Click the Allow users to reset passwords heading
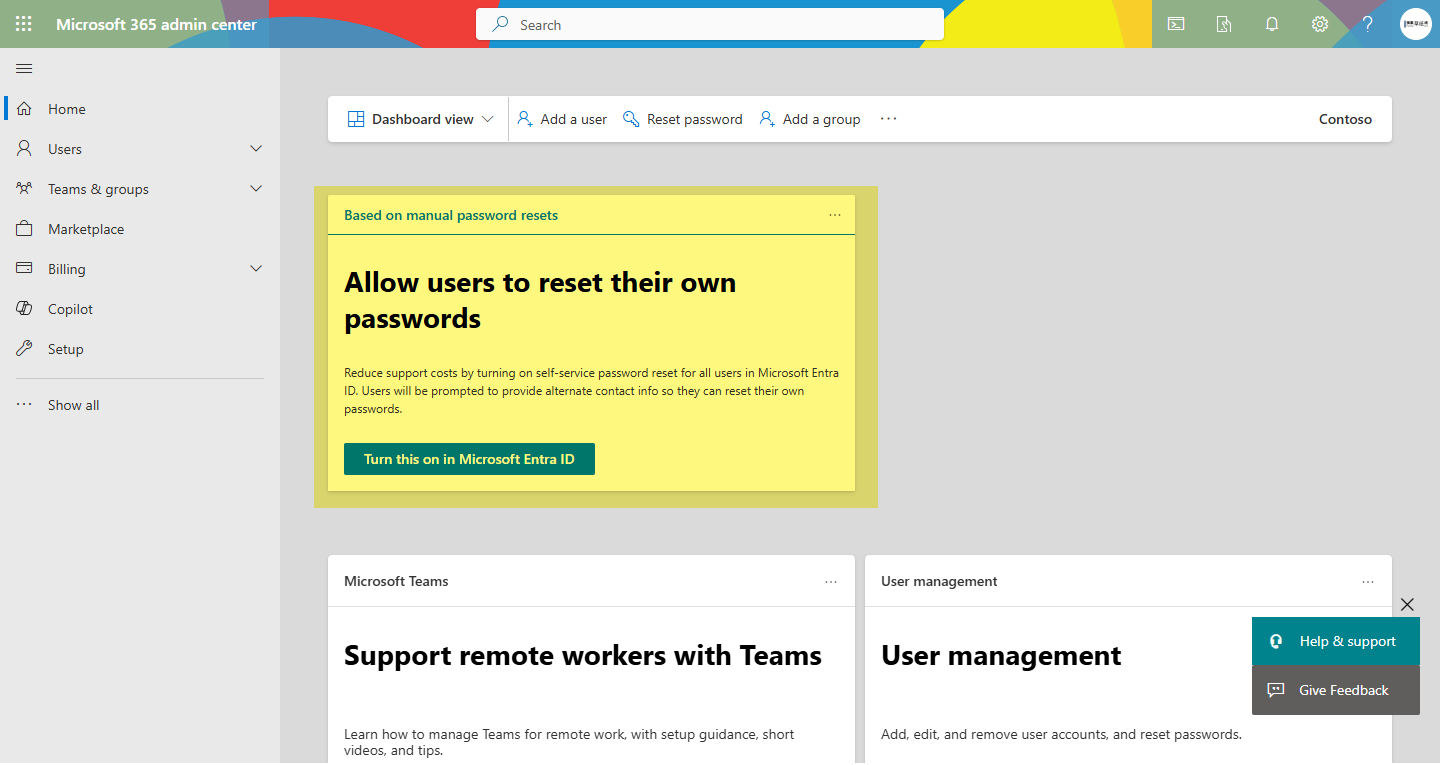 click(x=540, y=300)
